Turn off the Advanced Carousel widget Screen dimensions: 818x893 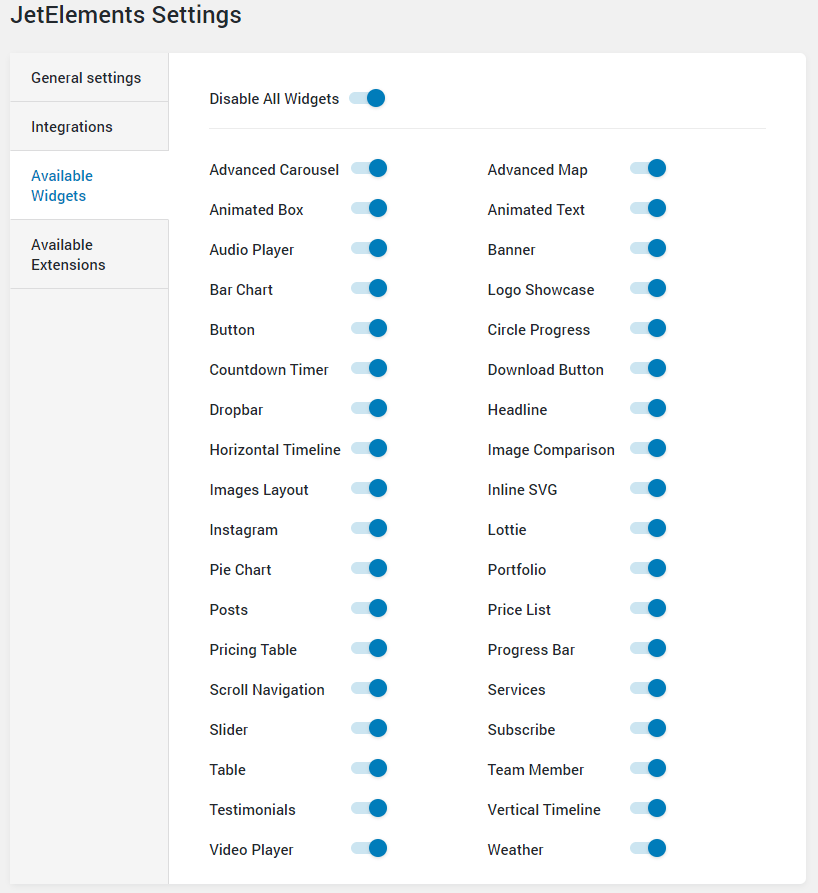(368, 169)
